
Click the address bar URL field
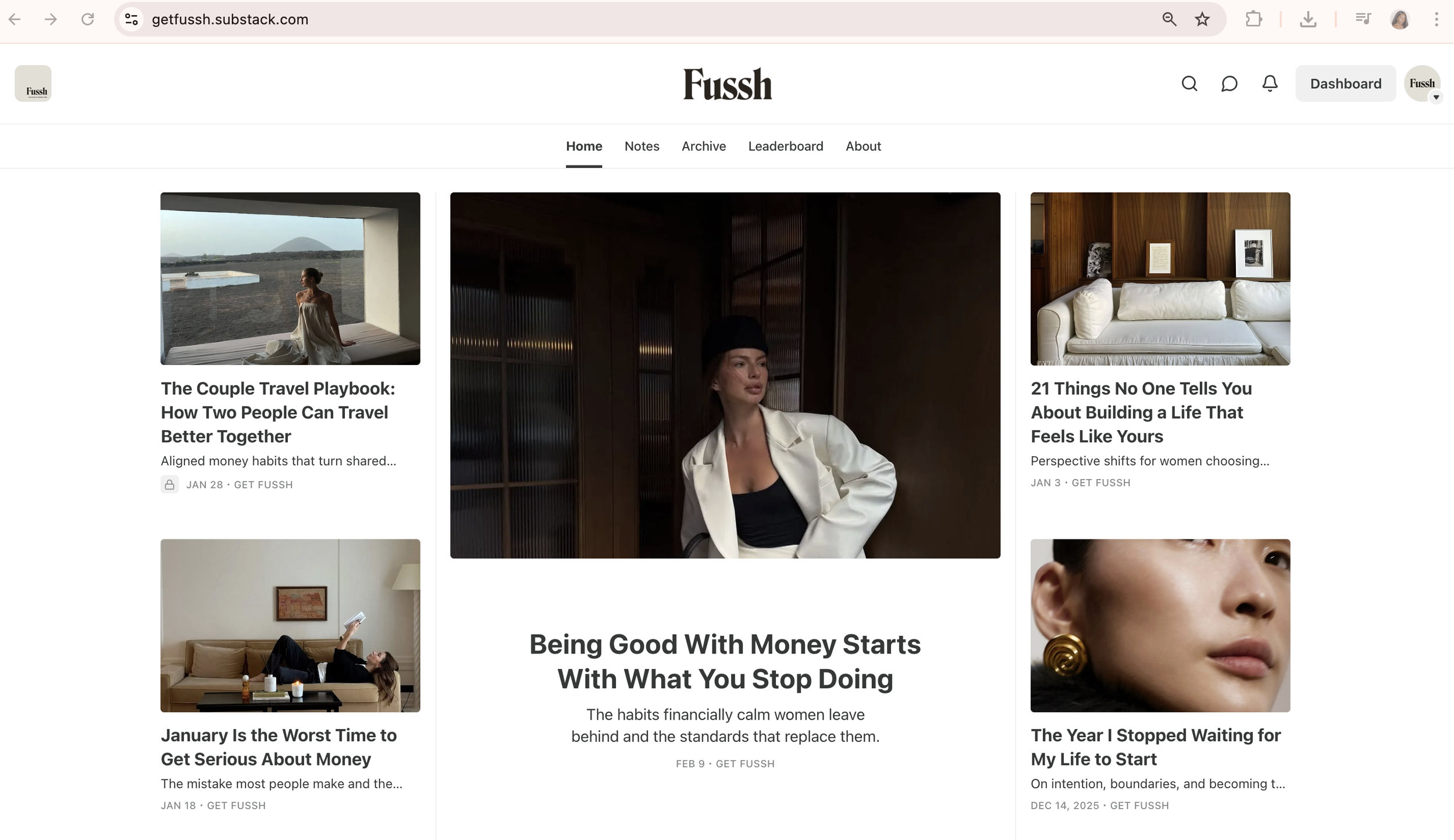(640, 19)
